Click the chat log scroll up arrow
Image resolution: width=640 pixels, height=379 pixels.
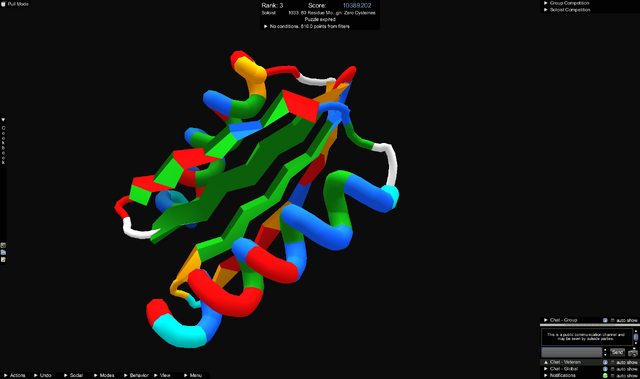[x=636, y=331]
